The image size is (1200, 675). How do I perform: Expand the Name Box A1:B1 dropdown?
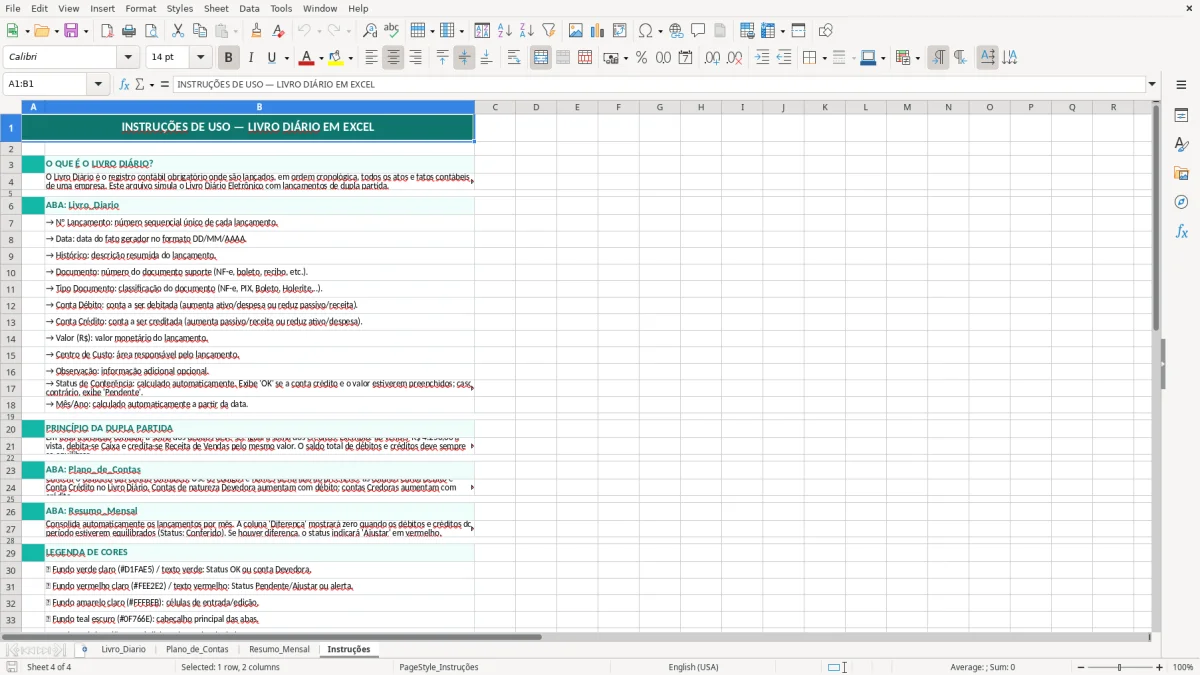click(98, 85)
